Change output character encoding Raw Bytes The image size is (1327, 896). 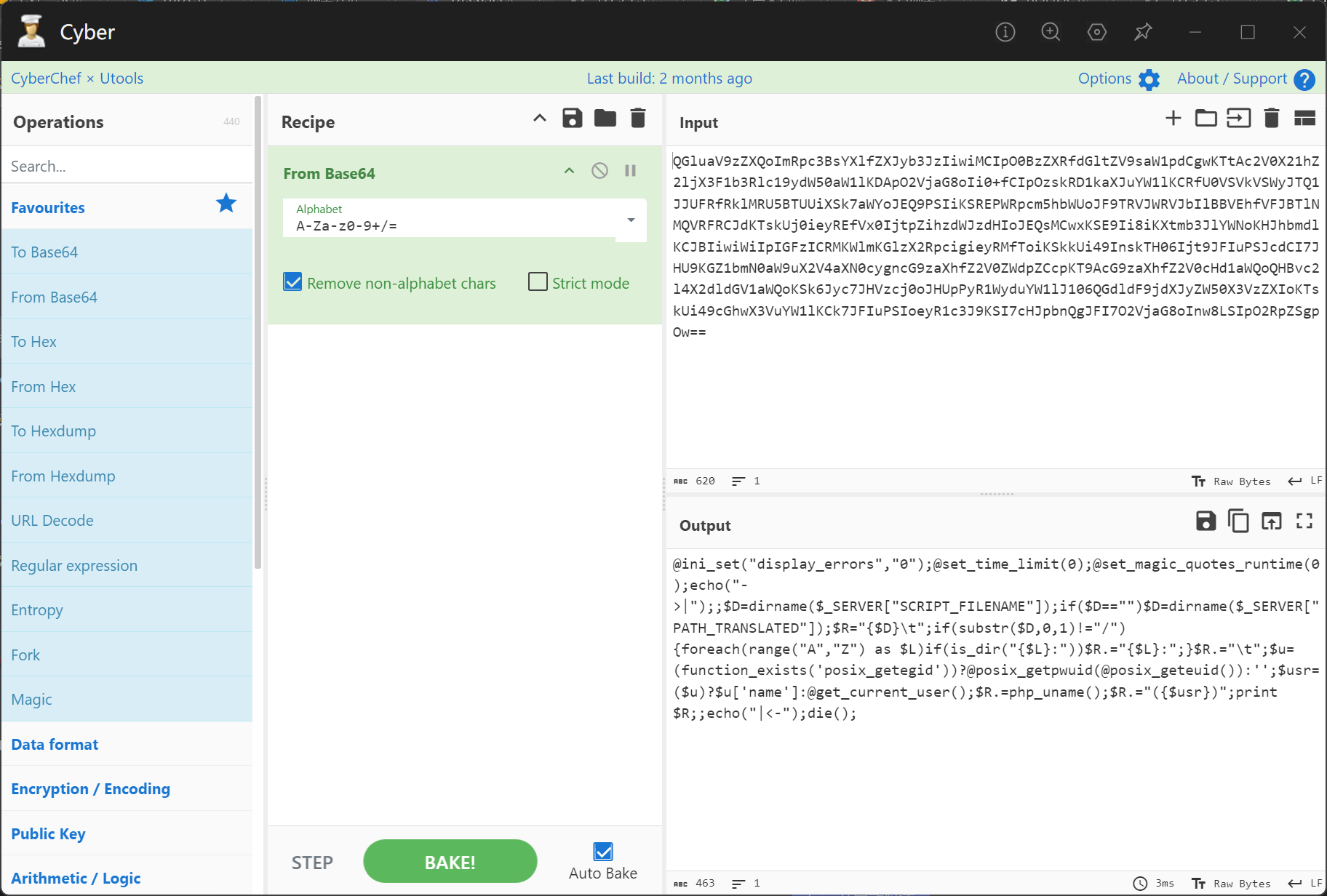point(1232,884)
